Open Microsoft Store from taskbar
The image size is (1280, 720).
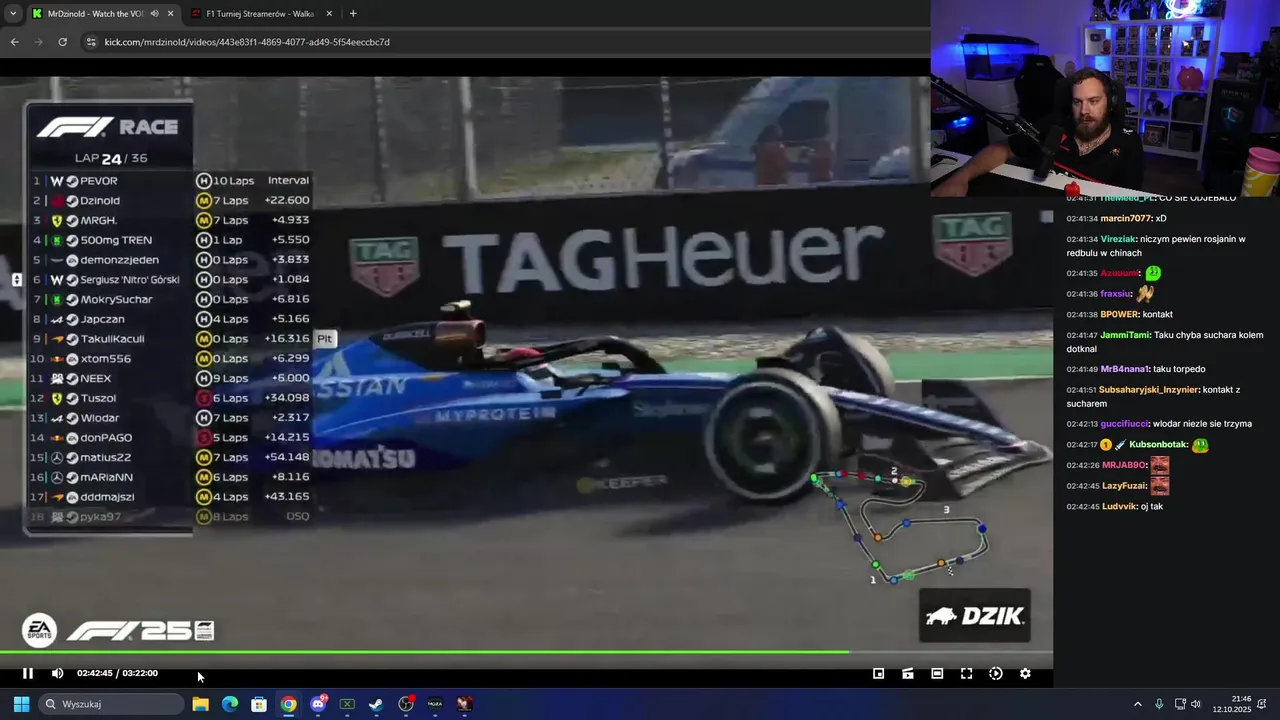pos(259,704)
